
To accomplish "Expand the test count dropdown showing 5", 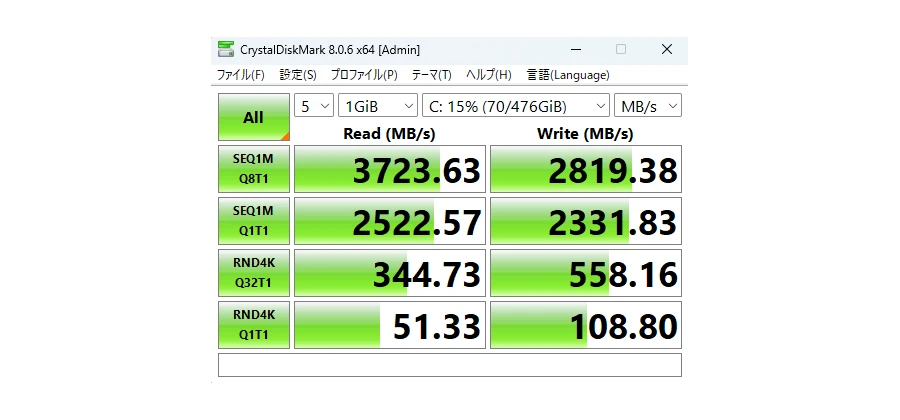I will tap(314, 106).
